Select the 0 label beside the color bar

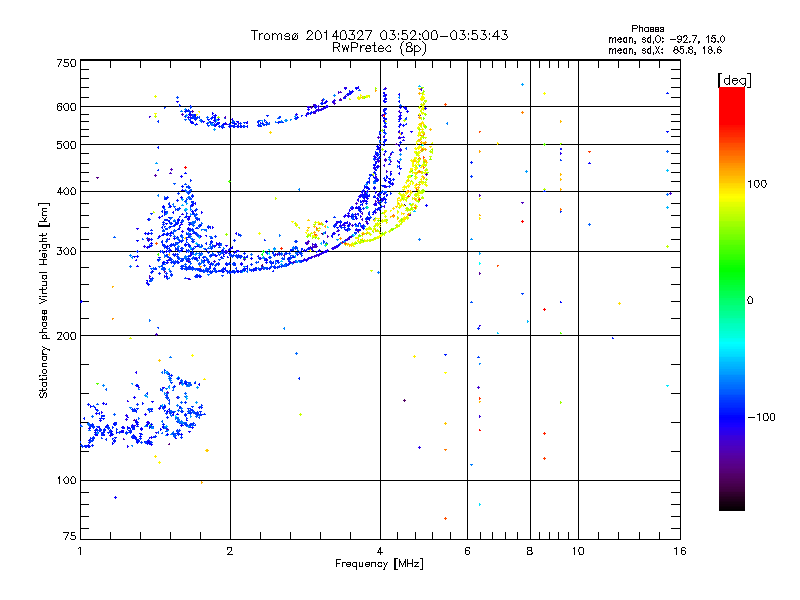(750, 301)
